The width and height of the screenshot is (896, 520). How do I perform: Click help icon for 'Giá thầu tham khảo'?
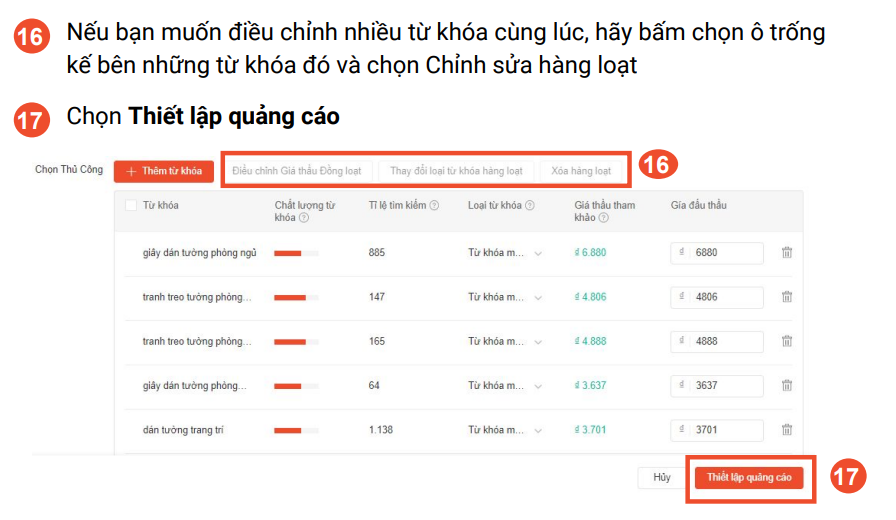click(x=598, y=217)
